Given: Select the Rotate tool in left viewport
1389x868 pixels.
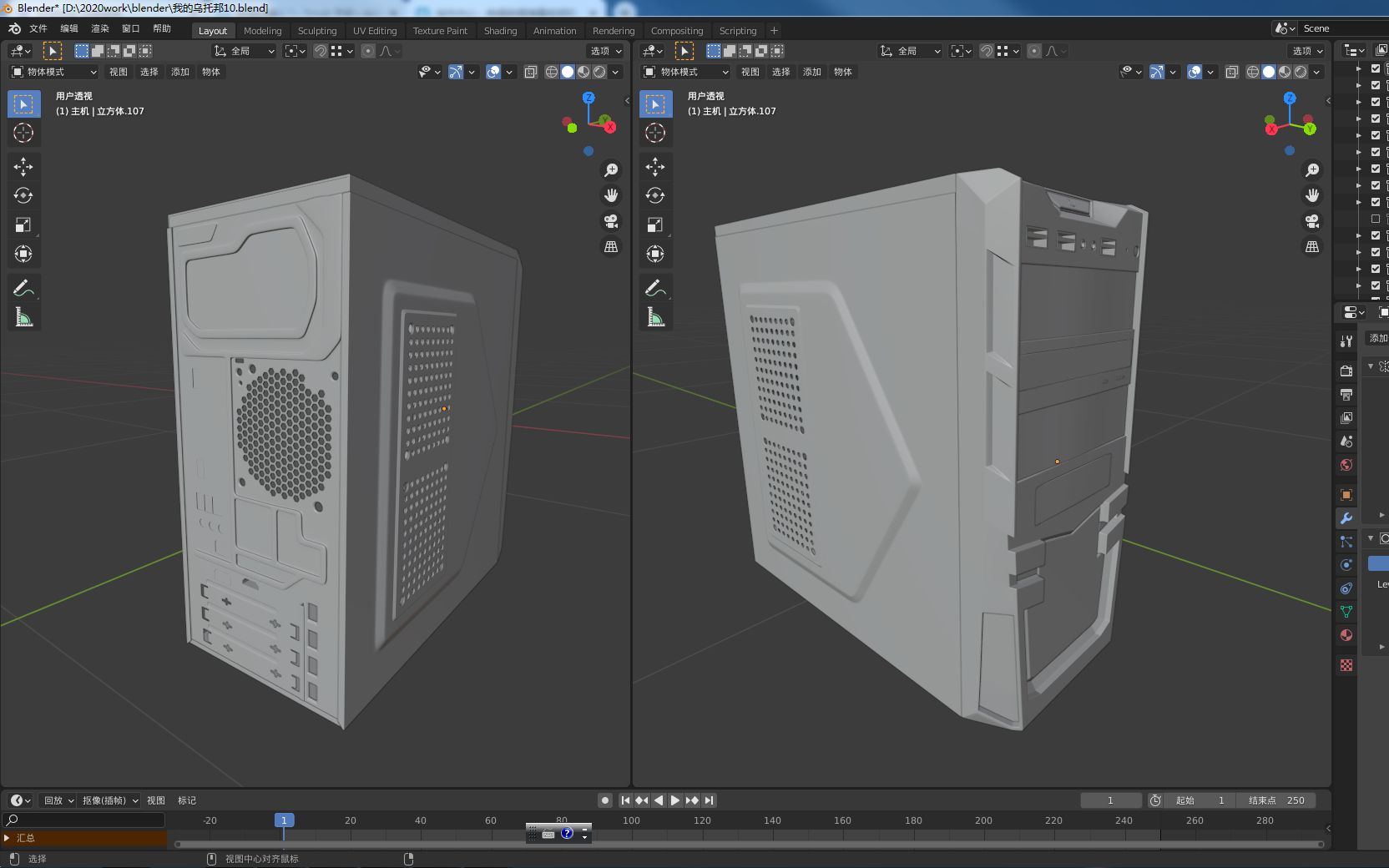Looking at the screenshot, I should coord(23,196).
